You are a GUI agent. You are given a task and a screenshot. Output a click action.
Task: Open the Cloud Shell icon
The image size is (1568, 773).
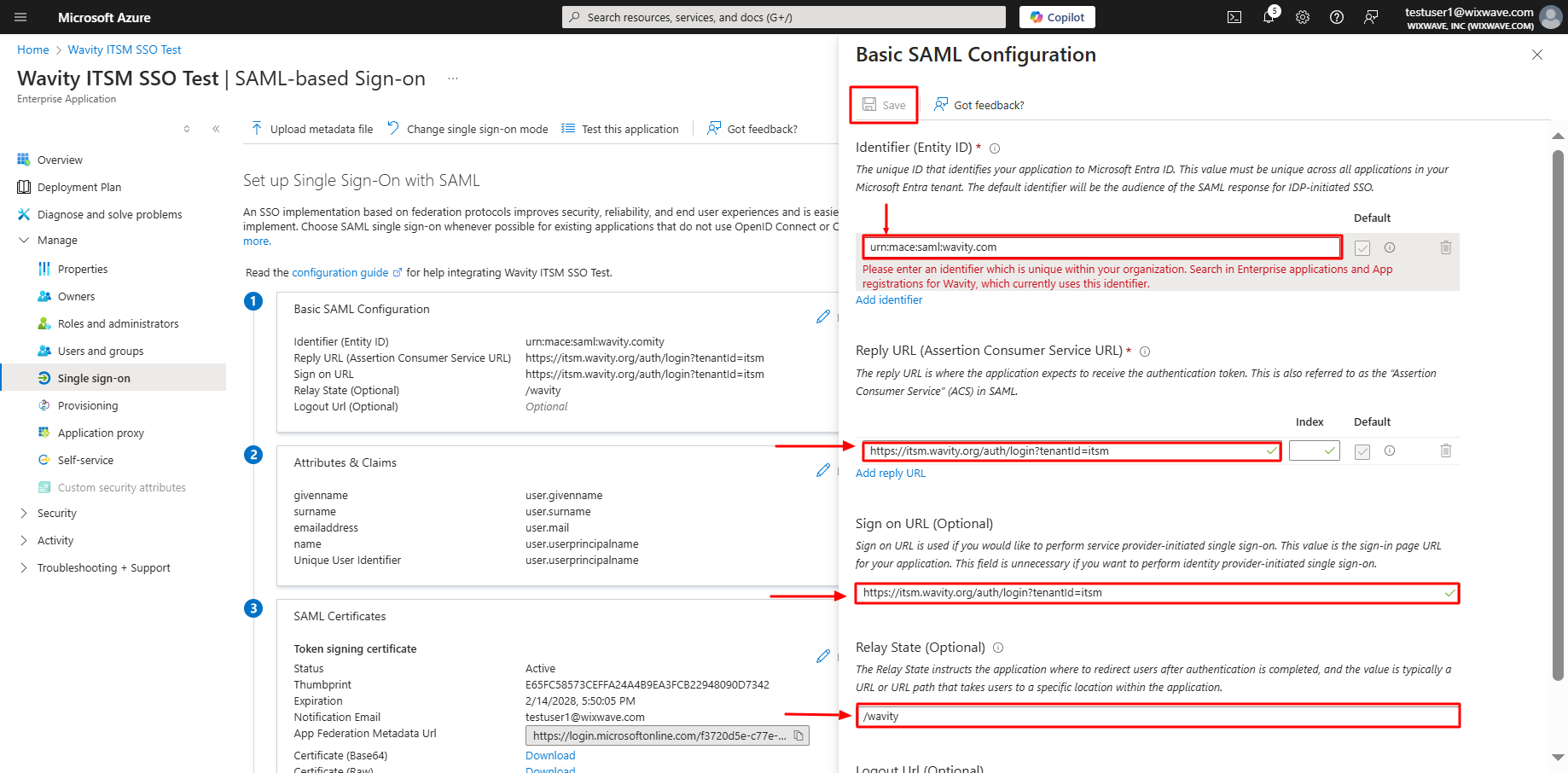[x=1234, y=17]
